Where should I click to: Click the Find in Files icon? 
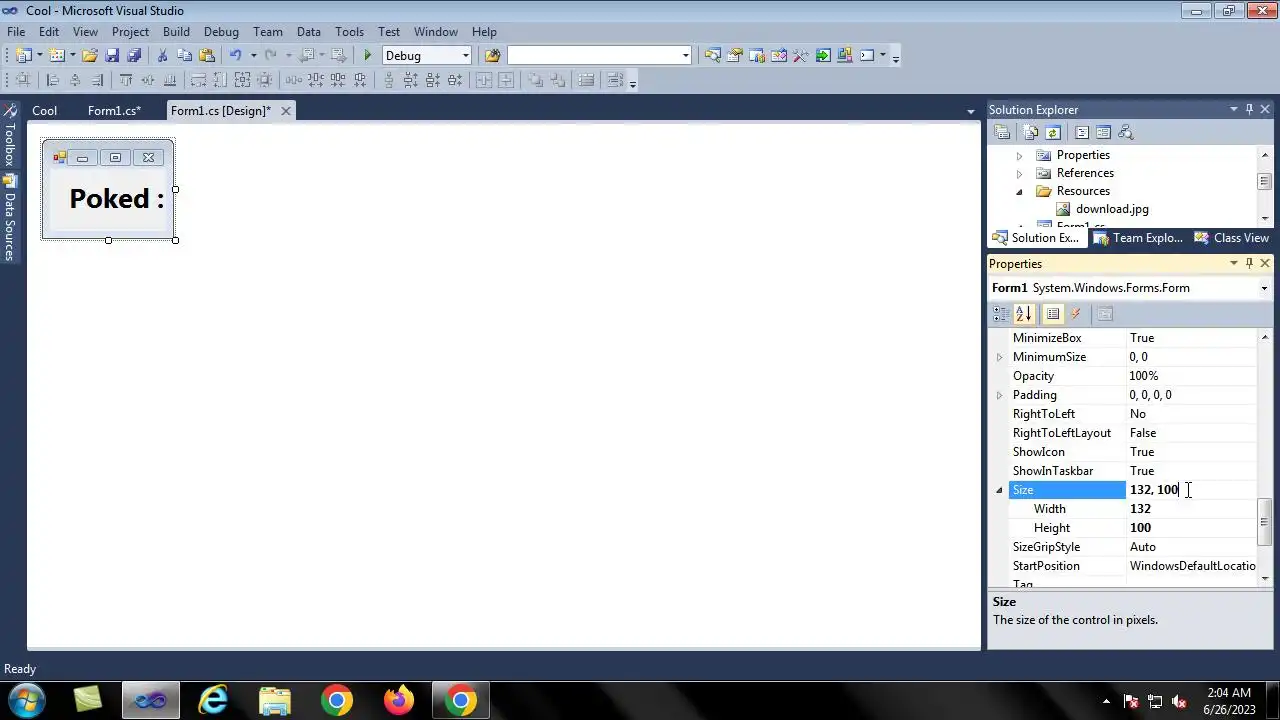pos(492,56)
